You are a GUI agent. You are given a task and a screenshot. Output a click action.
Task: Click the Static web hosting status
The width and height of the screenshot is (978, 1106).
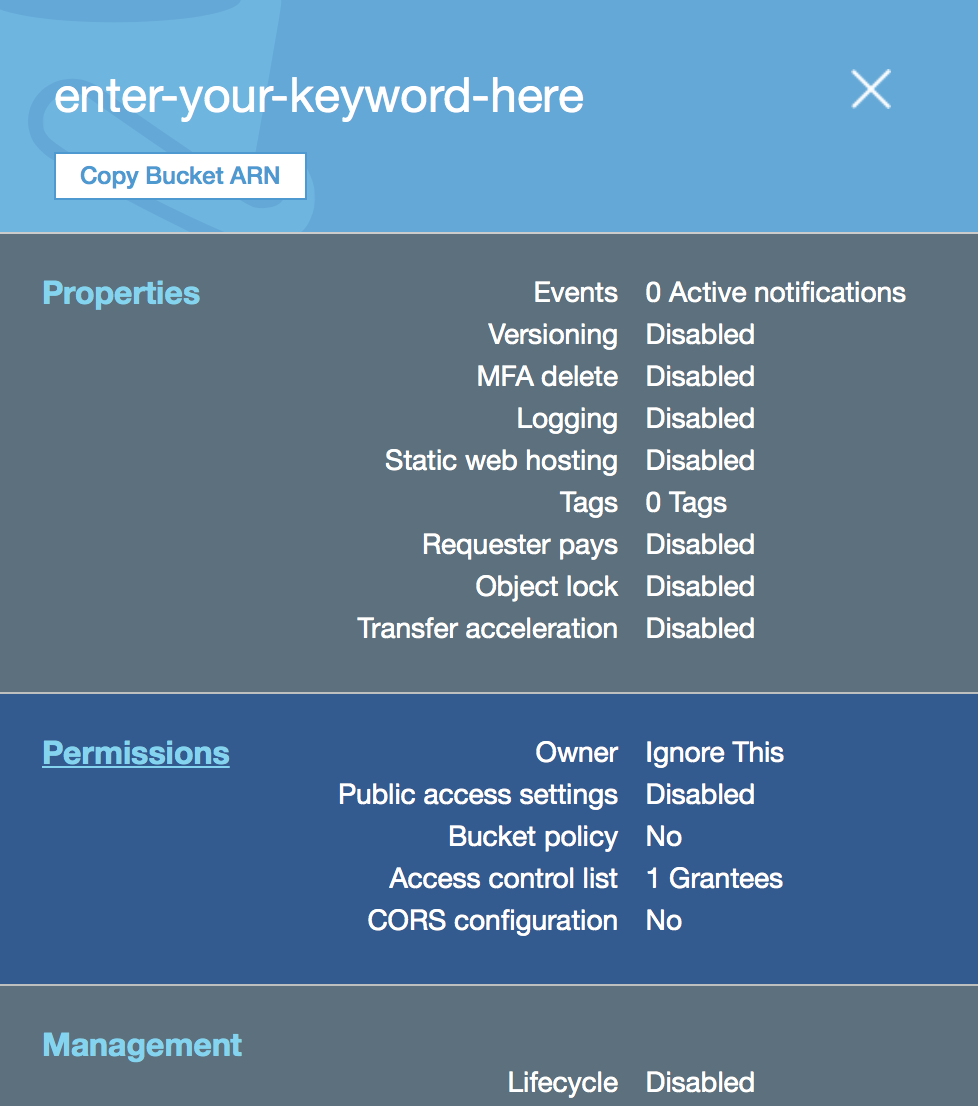click(x=700, y=461)
